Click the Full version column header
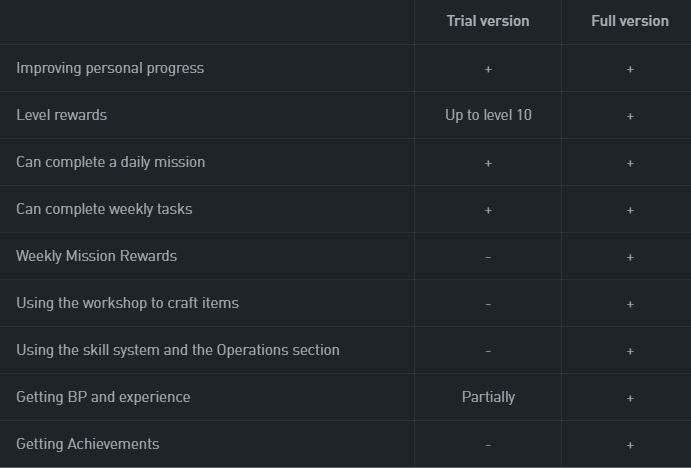This screenshot has height=468, width=691. point(630,21)
